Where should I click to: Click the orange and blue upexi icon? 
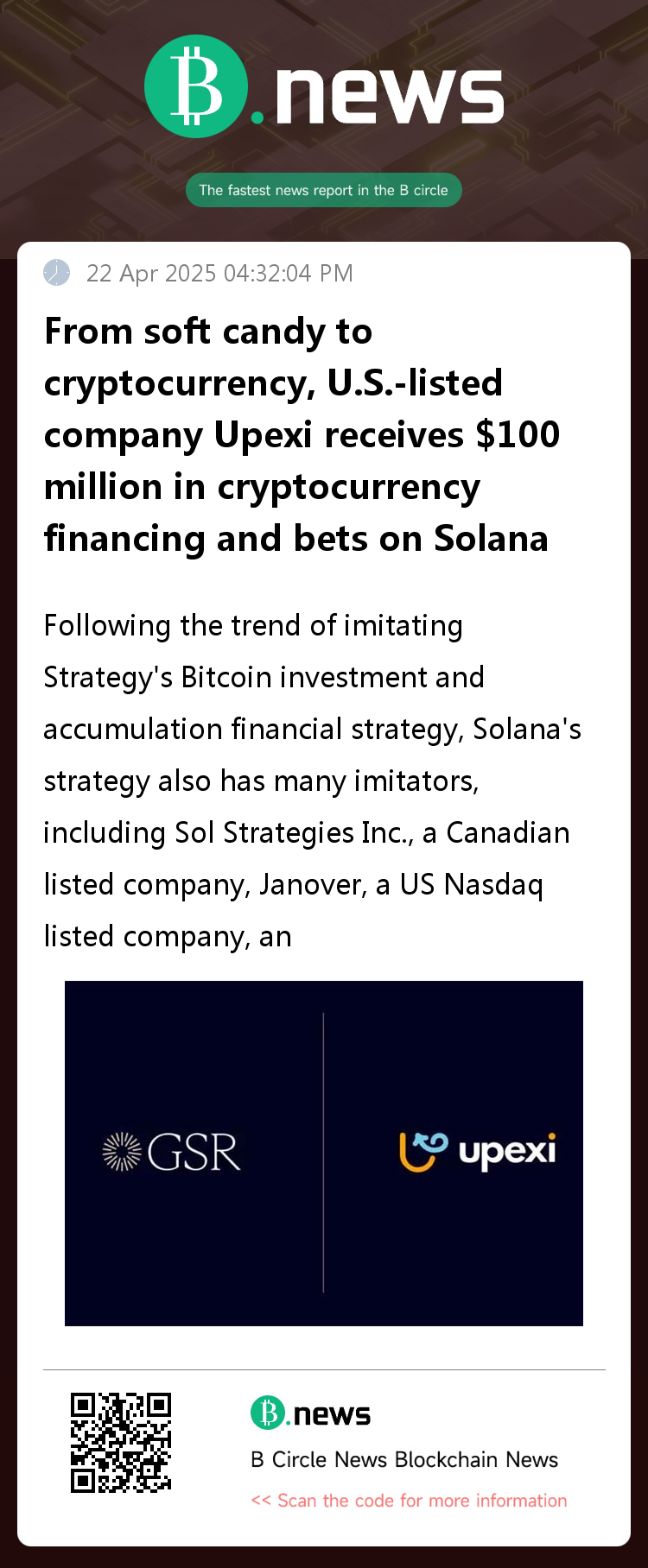pos(423,1152)
